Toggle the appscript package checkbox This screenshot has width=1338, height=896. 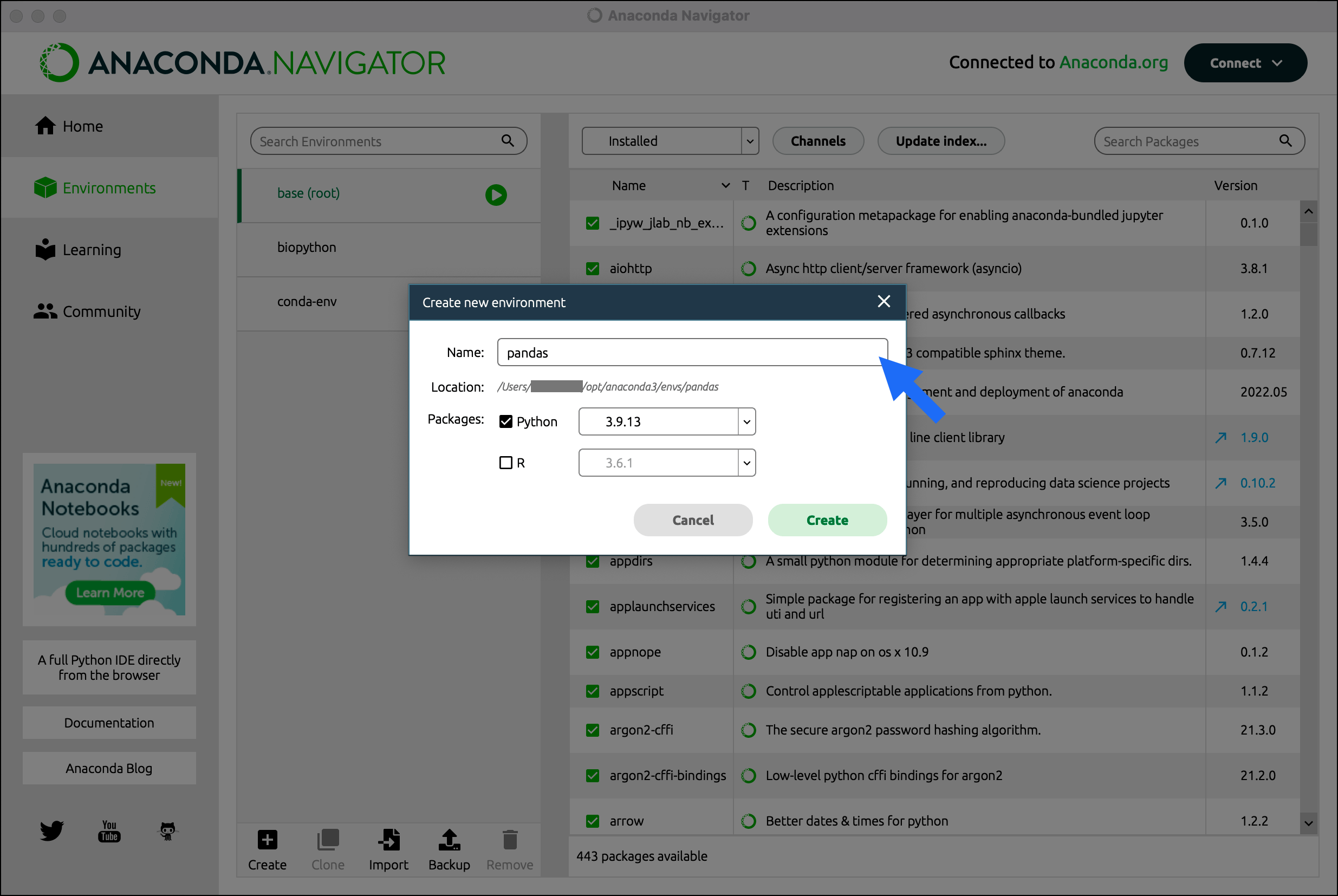[x=593, y=691]
